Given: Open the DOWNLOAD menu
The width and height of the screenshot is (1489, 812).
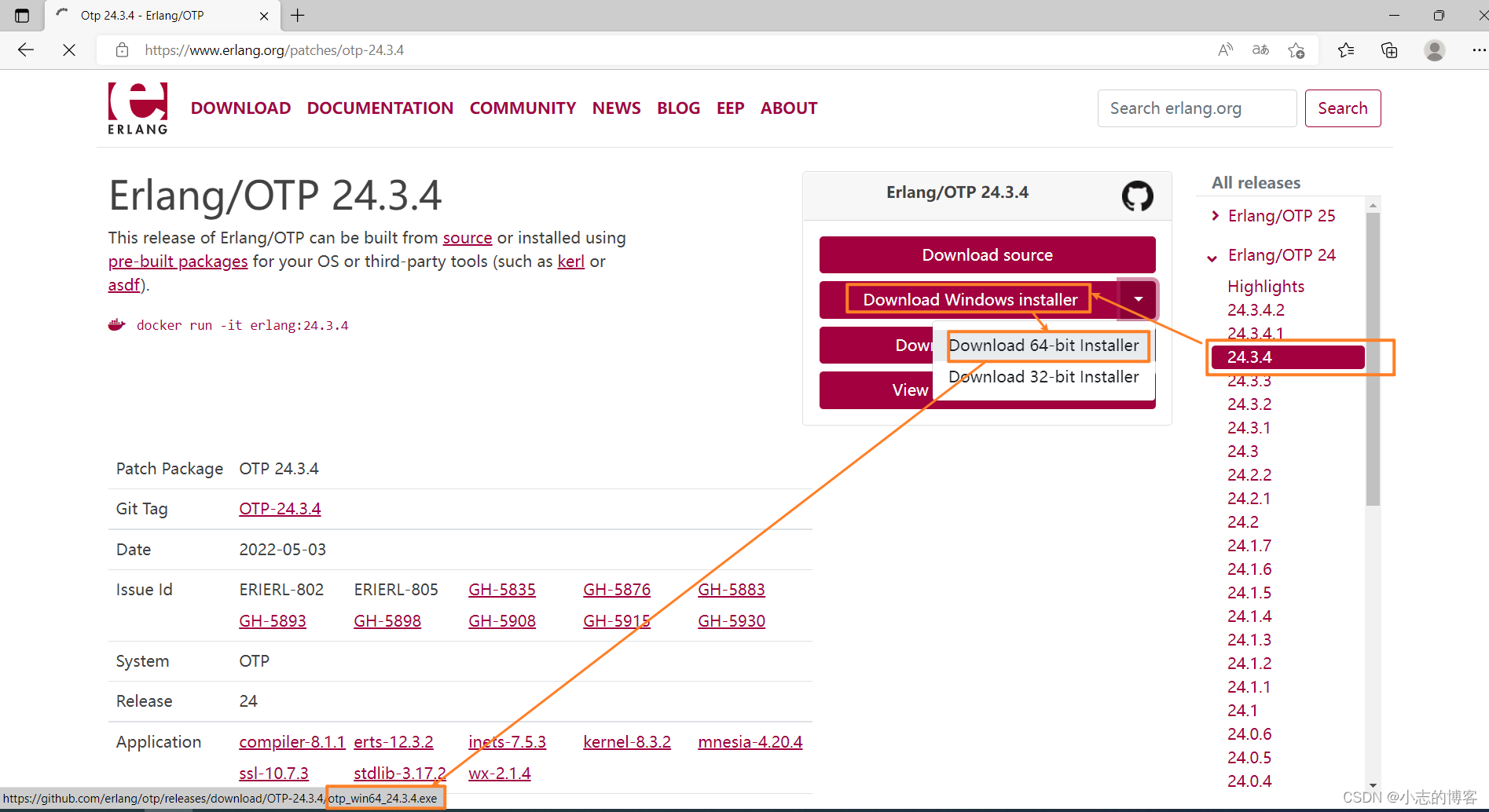Looking at the screenshot, I should pyautogui.click(x=240, y=108).
